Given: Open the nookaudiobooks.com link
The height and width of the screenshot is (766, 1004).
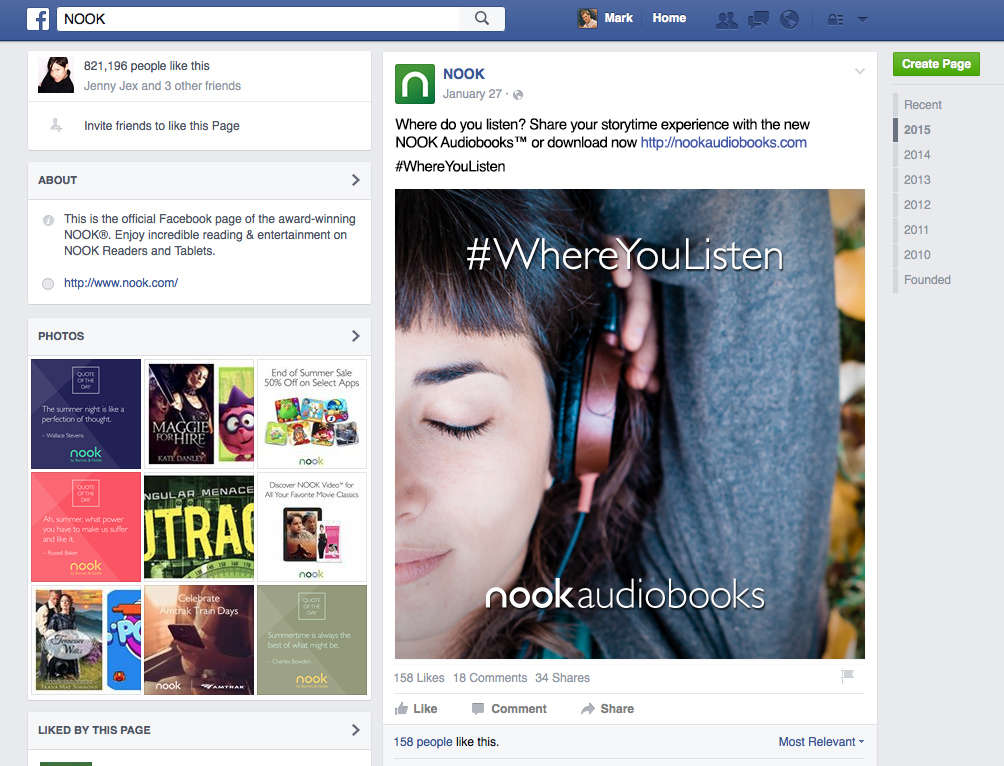Looking at the screenshot, I should 724,142.
